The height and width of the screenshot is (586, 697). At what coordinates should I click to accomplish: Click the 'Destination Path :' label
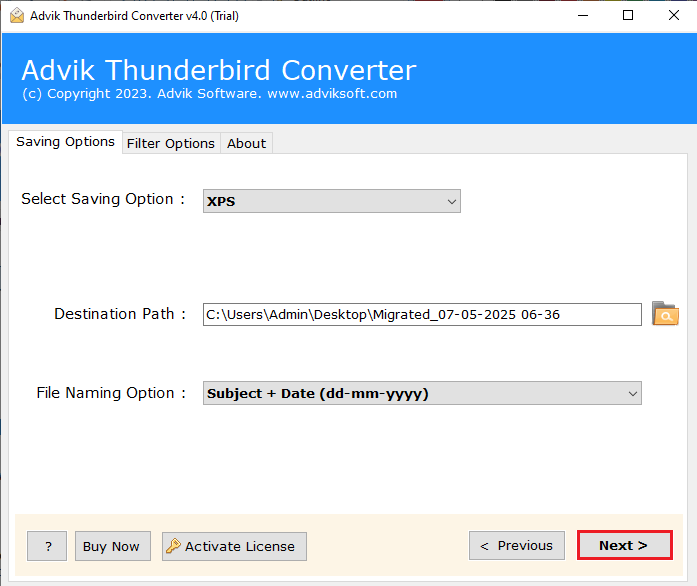click(x=120, y=314)
